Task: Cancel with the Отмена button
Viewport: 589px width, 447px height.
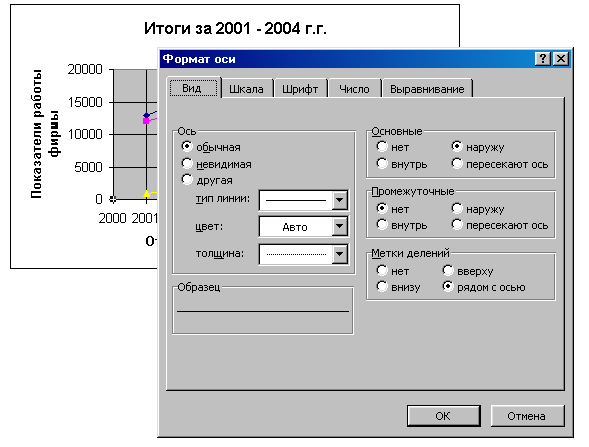Action: (527, 416)
